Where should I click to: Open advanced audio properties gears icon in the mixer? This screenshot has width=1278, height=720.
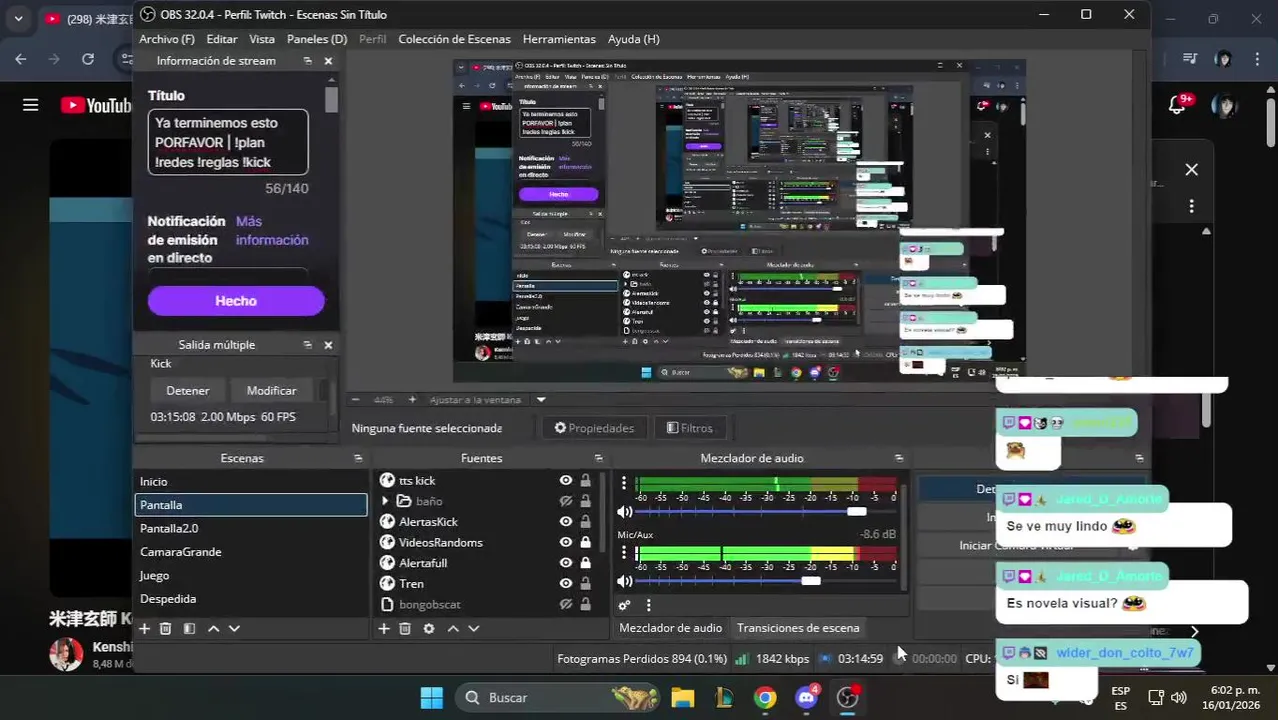(624, 605)
